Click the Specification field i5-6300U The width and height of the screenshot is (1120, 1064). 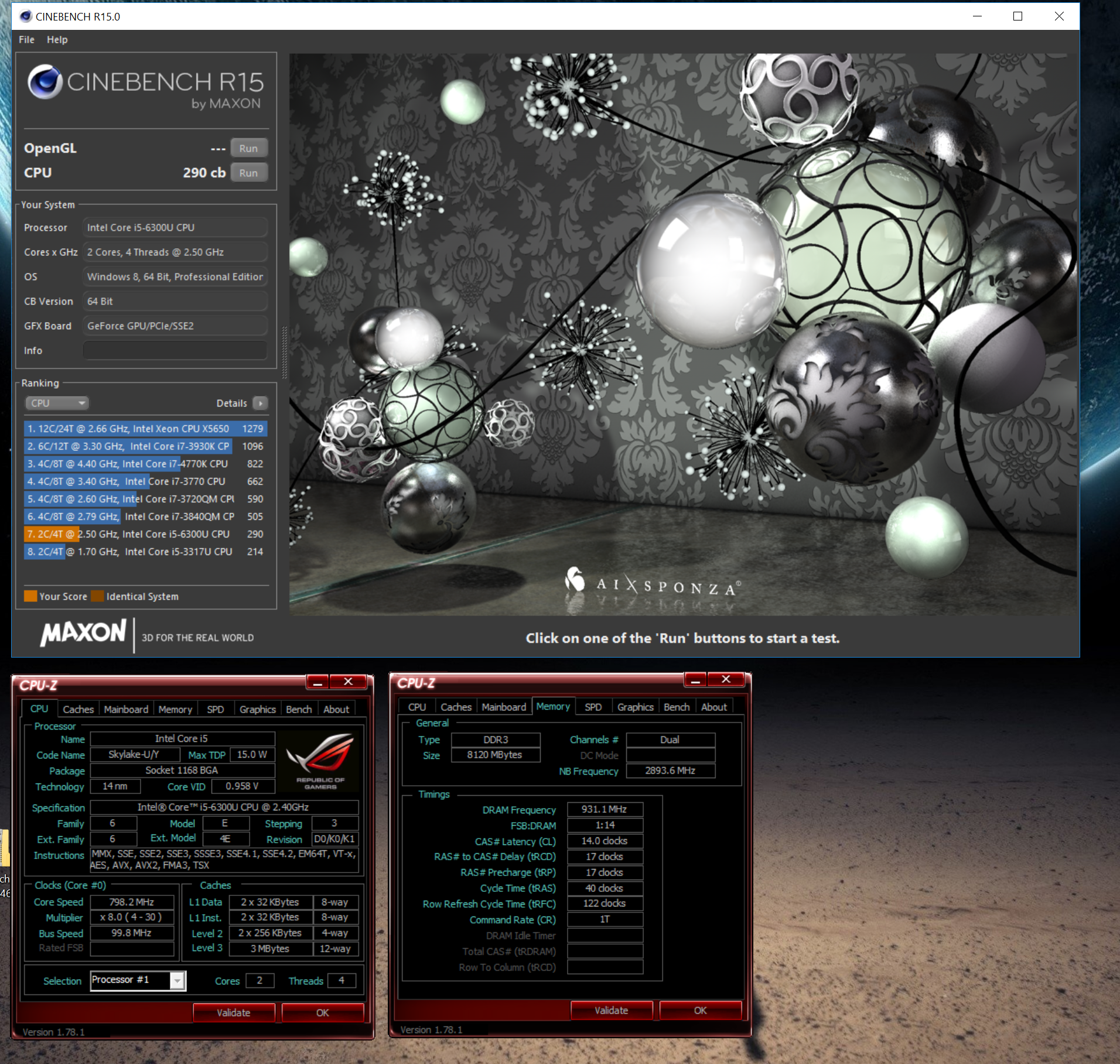tap(224, 807)
